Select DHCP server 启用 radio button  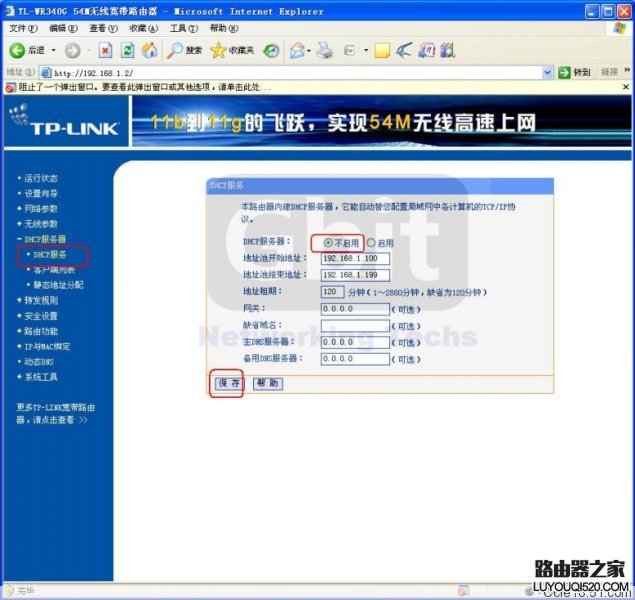pos(371,243)
